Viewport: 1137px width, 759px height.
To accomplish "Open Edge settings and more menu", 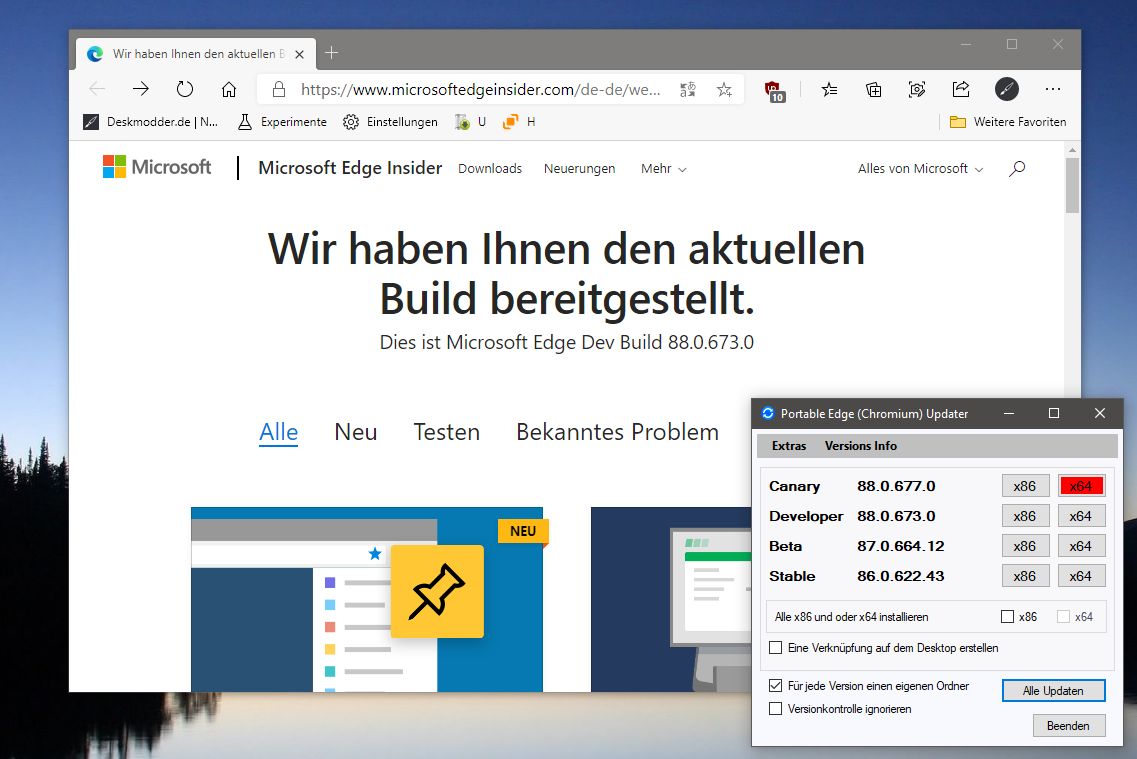I will (x=1053, y=89).
